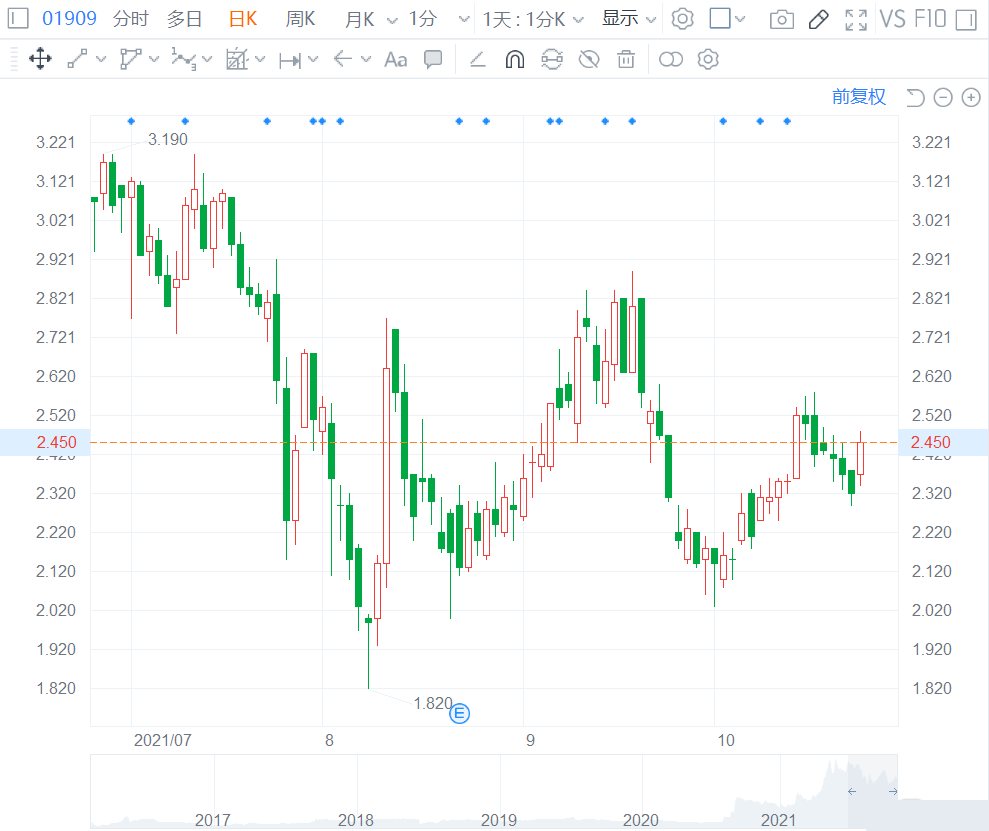Delete drawings with trash icon
This screenshot has height=831, width=989.
click(626, 59)
